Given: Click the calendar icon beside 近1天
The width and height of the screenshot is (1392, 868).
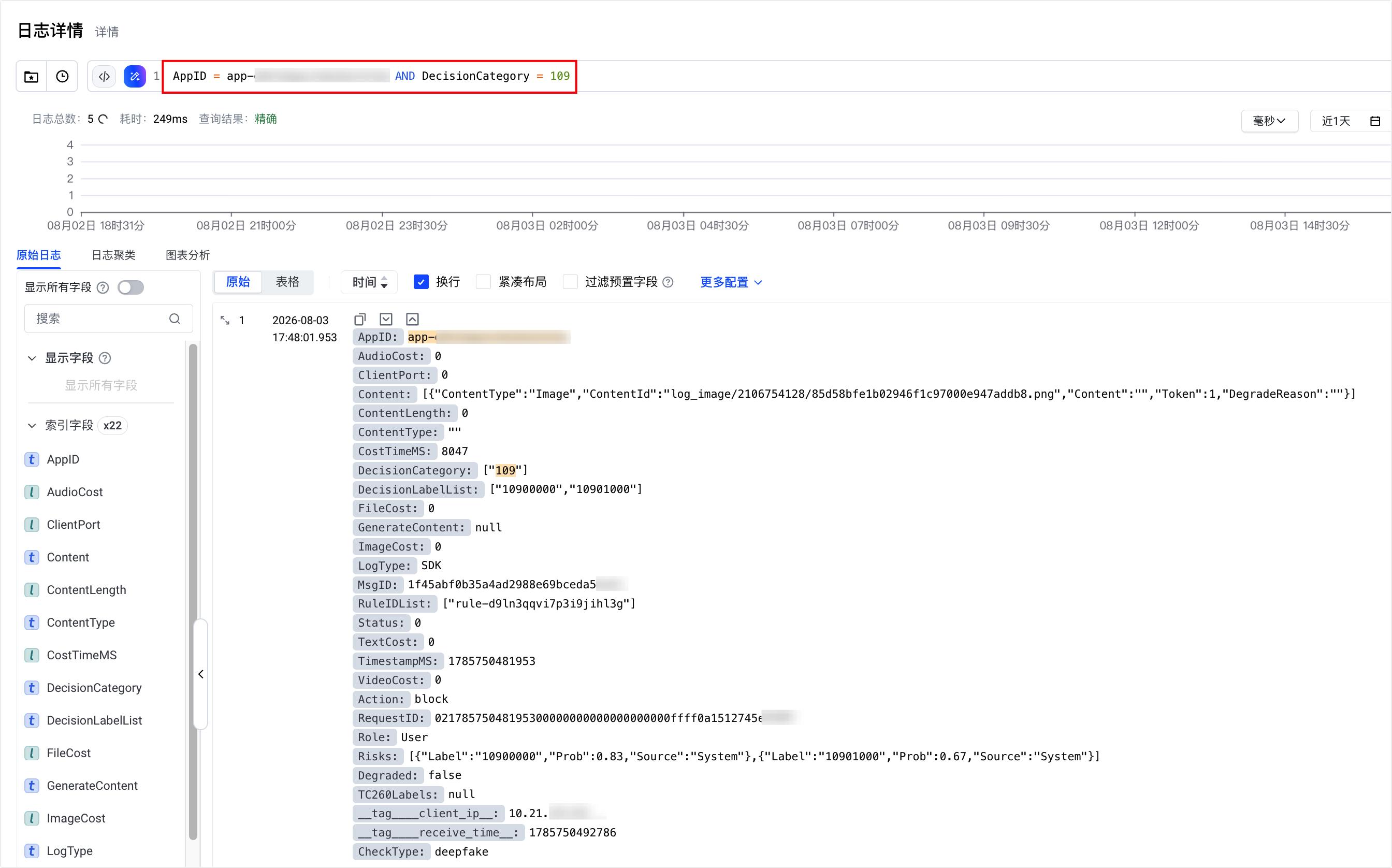Looking at the screenshot, I should pyautogui.click(x=1375, y=121).
